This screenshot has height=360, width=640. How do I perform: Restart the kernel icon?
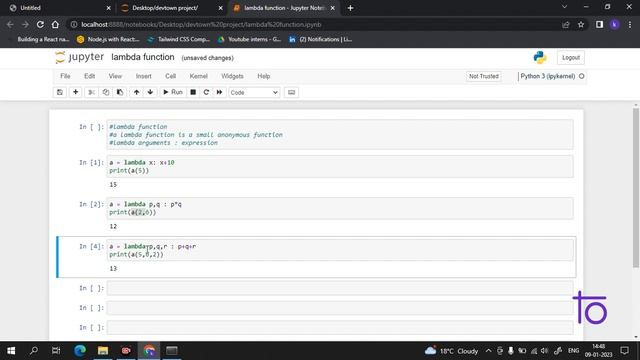pyautogui.click(x=206, y=92)
